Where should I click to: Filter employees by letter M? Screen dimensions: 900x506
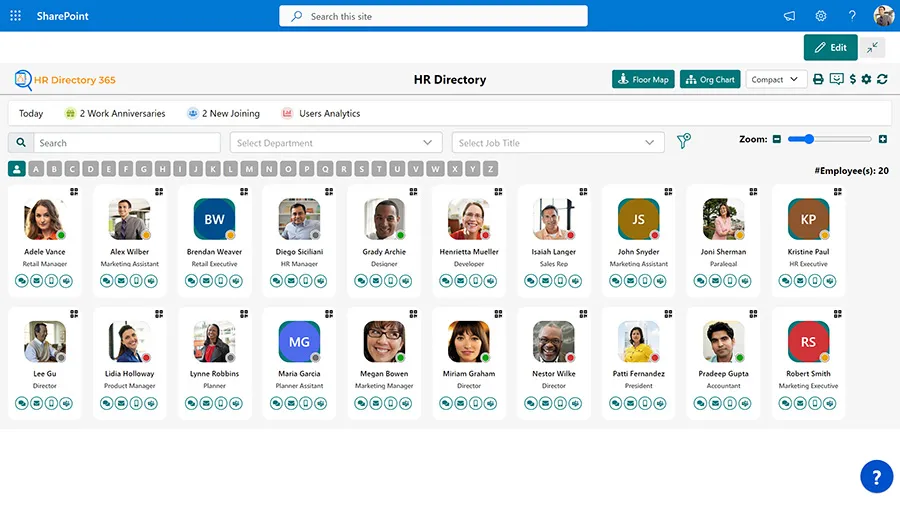point(249,169)
